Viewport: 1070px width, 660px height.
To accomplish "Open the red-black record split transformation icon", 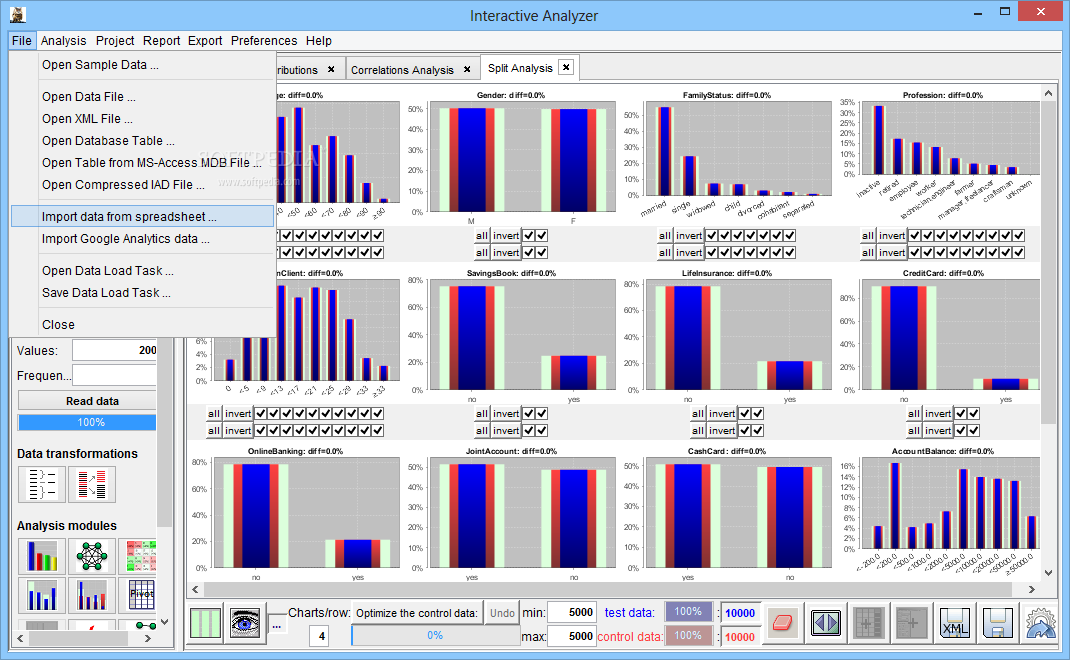I will (91, 485).
